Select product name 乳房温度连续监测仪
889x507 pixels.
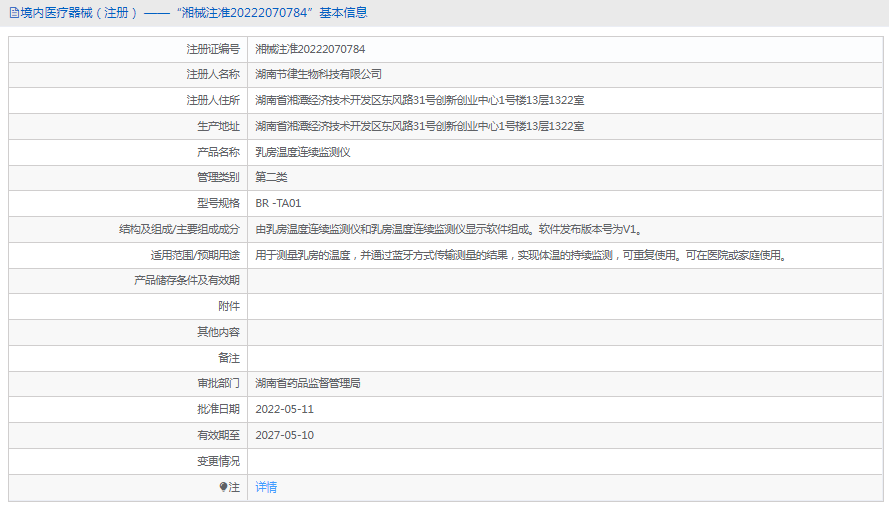(x=303, y=152)
